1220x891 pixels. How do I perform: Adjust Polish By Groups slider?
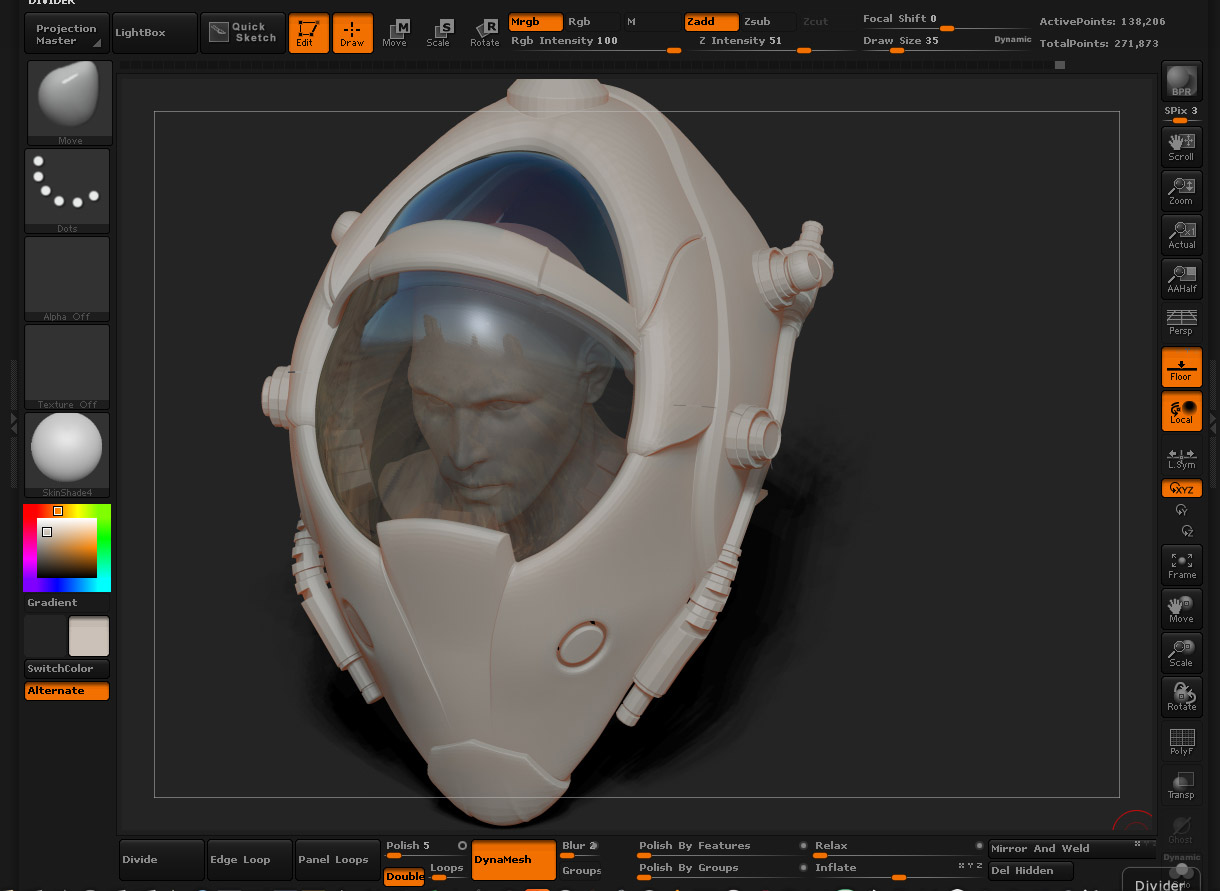point(721,871)
